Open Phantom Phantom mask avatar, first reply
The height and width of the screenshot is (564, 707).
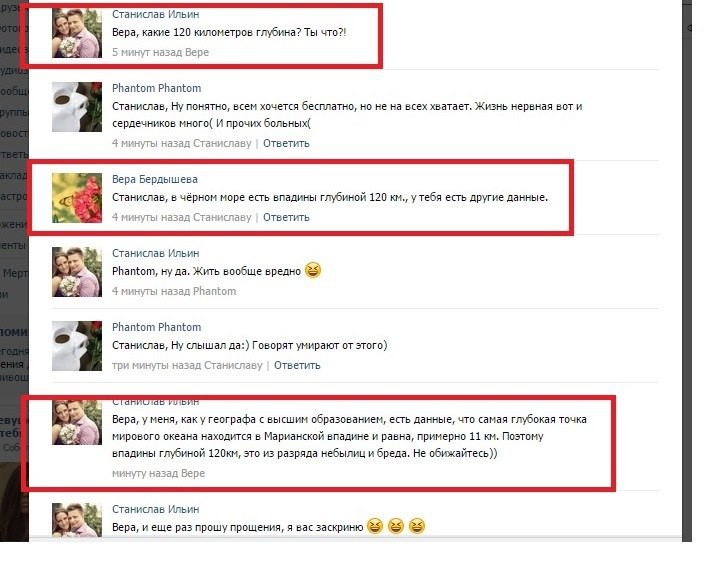(77, 107)
